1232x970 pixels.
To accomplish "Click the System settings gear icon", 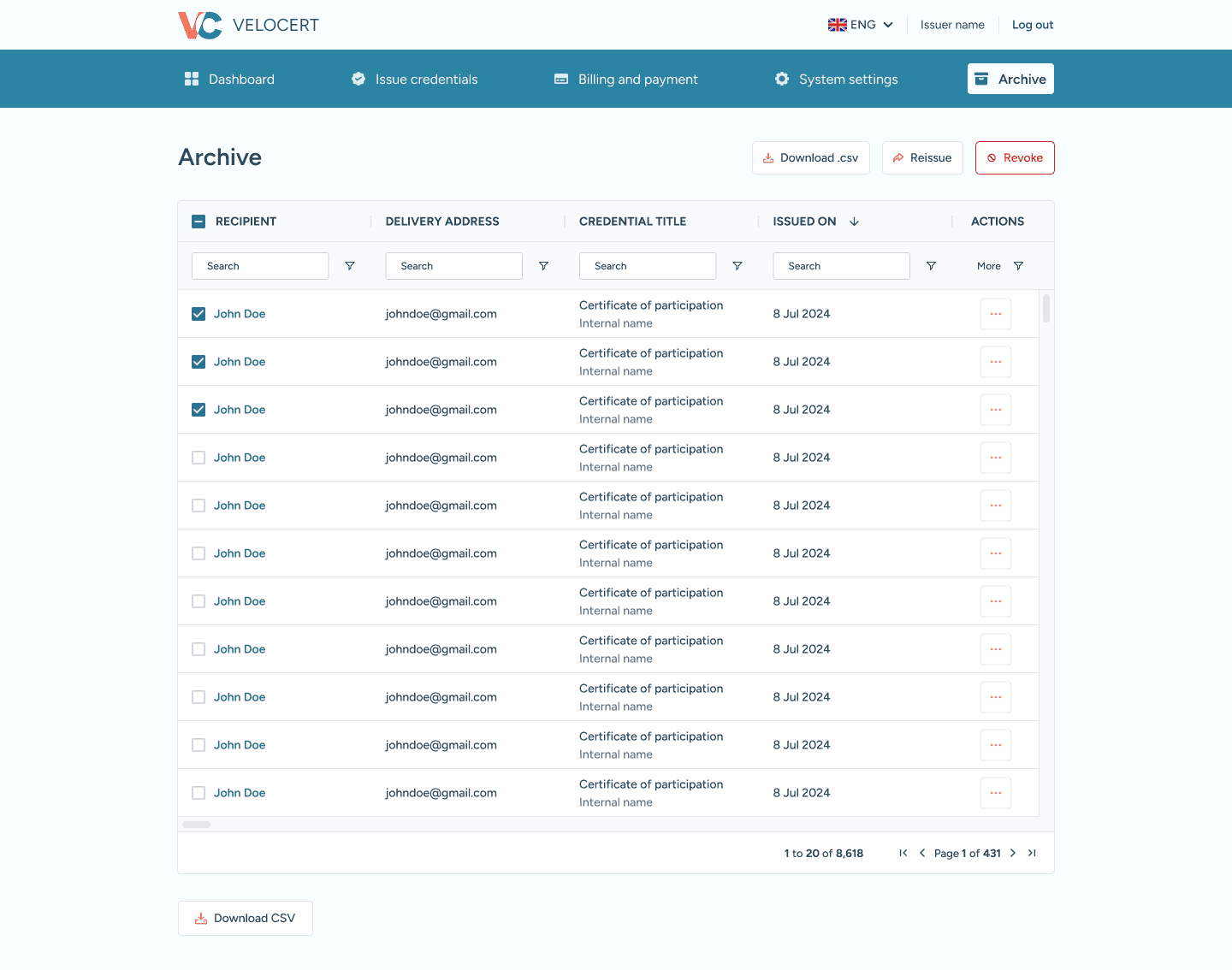I will (782, 79).
